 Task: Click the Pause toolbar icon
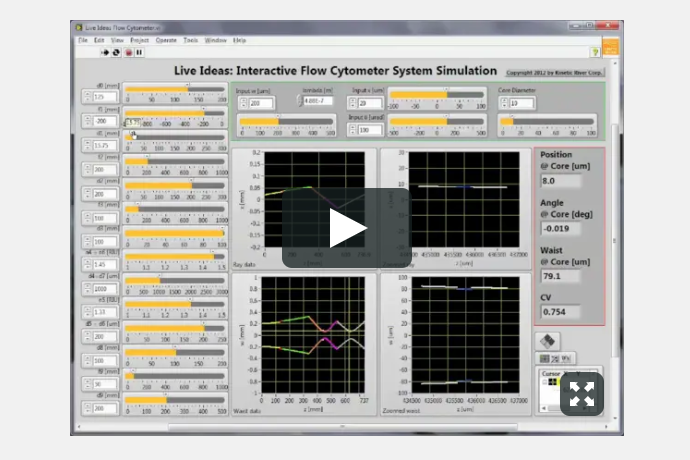(x=139, y=50)
